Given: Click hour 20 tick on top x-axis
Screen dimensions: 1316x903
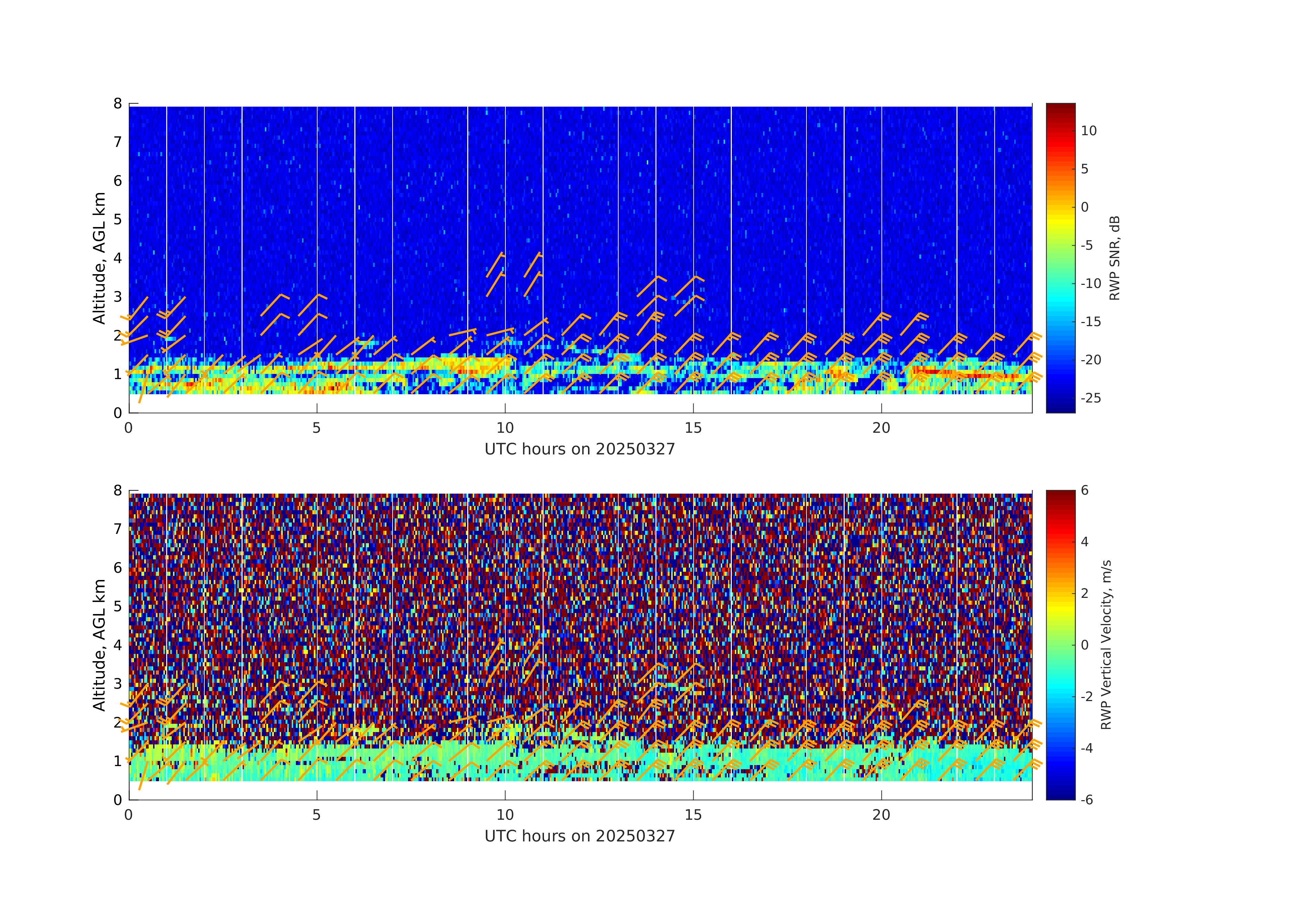Looking at the screenshot, I should [x=881, y=428].
